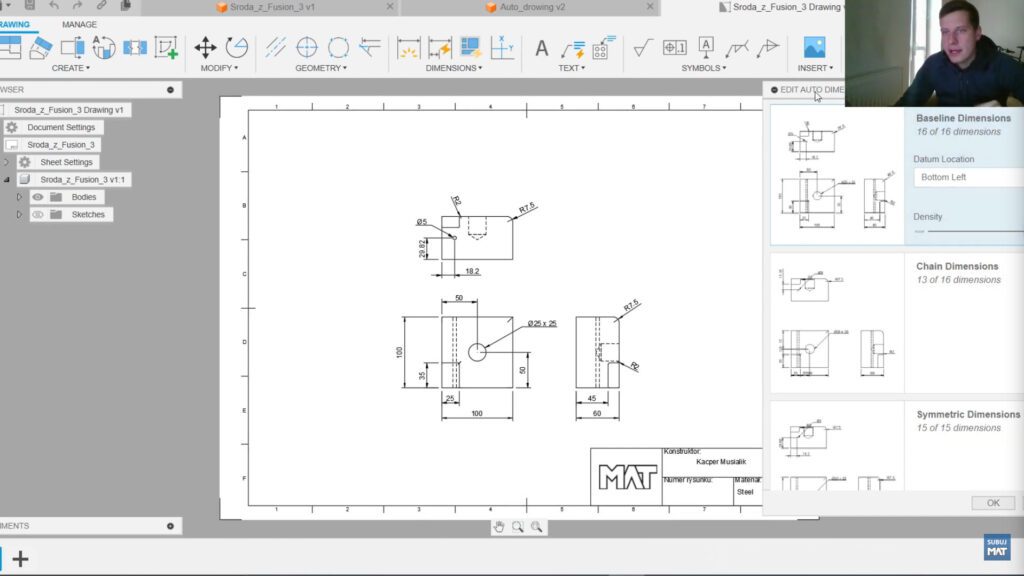Show the Sketches folder visibility eye

coord(37,214)
